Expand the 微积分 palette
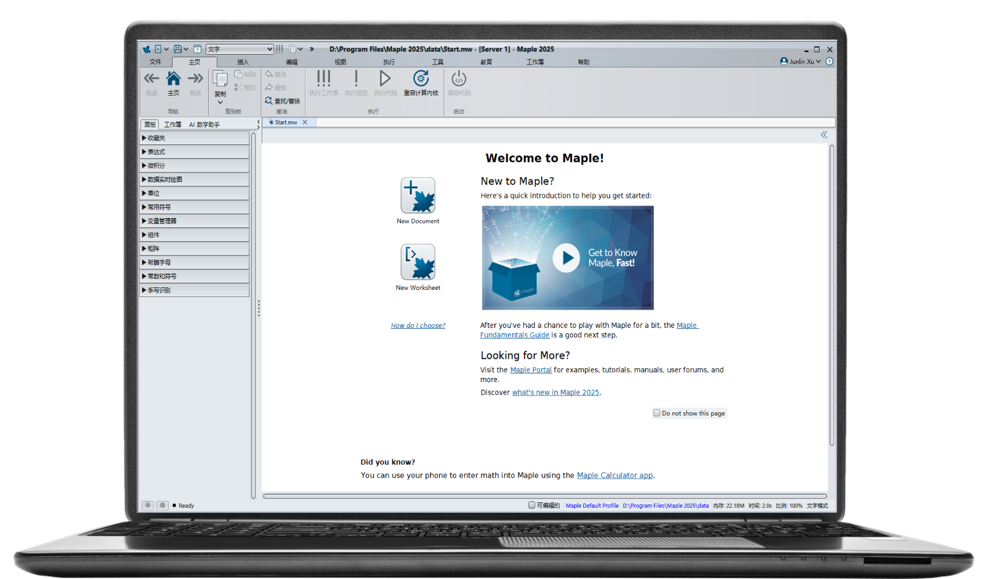The height and width of the screenshot is (579, 981). point(195,165)
